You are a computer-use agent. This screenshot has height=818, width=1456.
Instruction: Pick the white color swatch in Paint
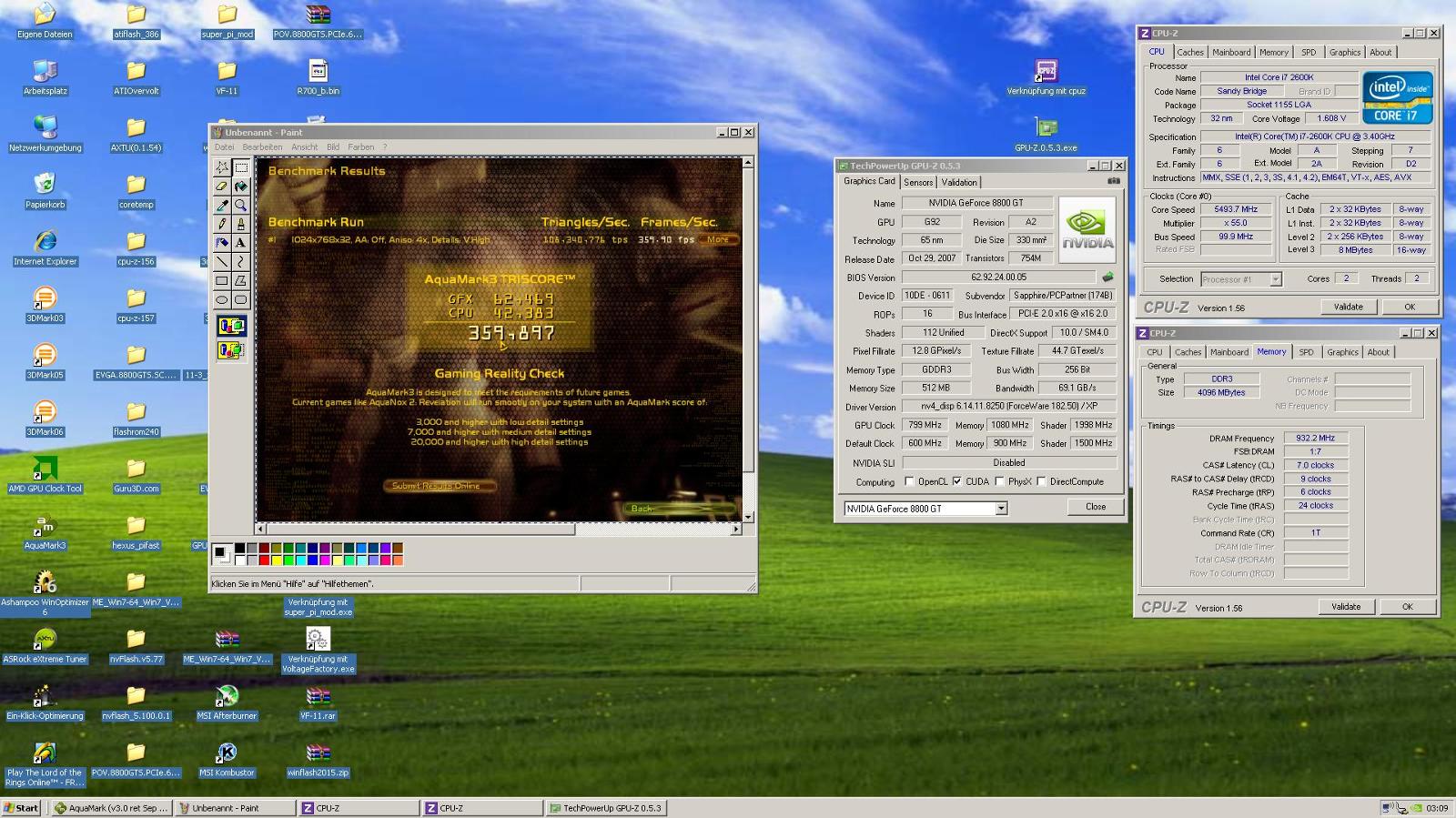click(x=239, y=560)
